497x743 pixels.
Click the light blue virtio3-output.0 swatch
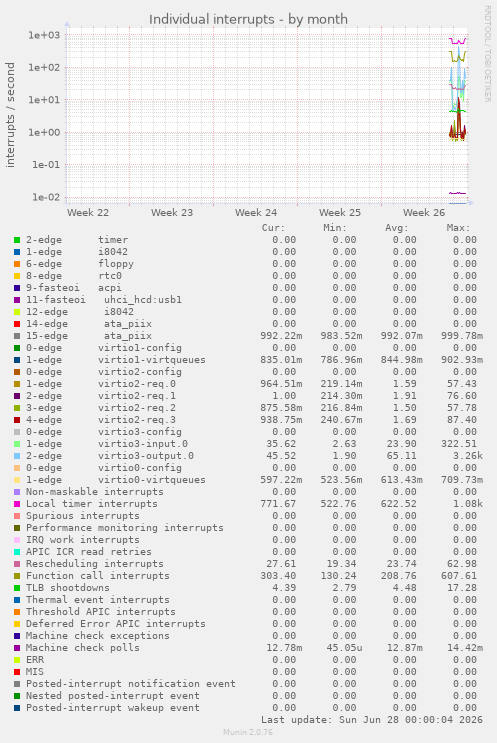coord(17,456)
